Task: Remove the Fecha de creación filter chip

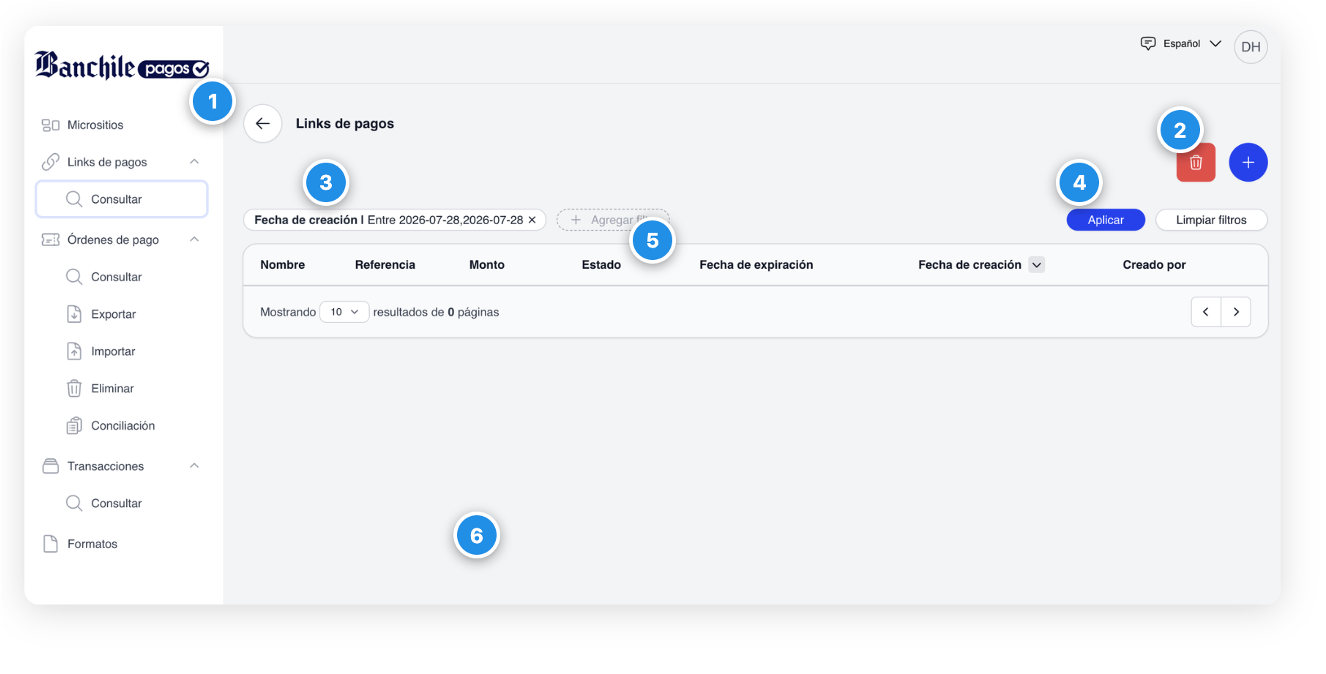Action: click(532, 220)
